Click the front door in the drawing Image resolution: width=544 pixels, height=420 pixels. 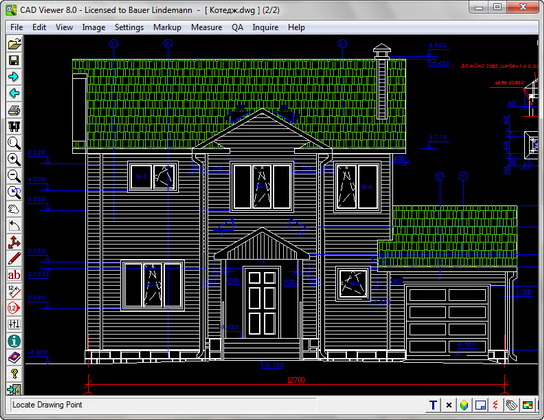point(262,303)
